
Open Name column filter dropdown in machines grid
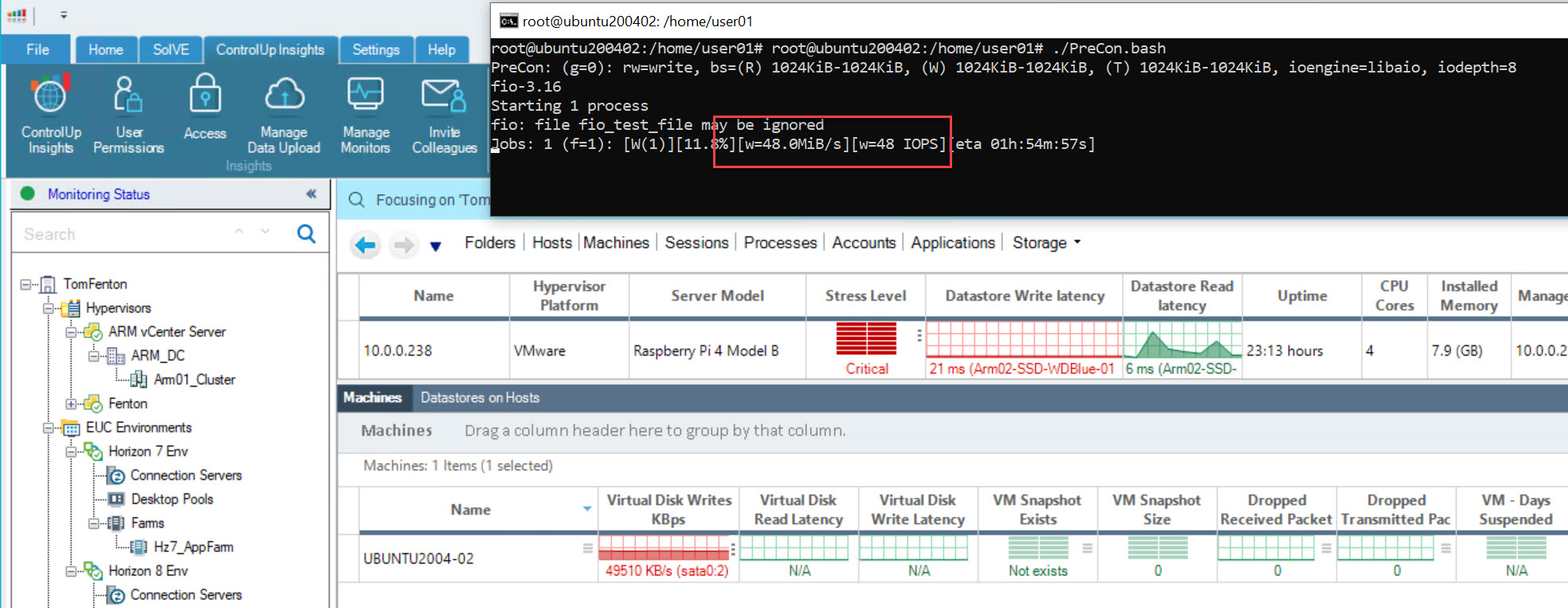click(x=587, y=508)
